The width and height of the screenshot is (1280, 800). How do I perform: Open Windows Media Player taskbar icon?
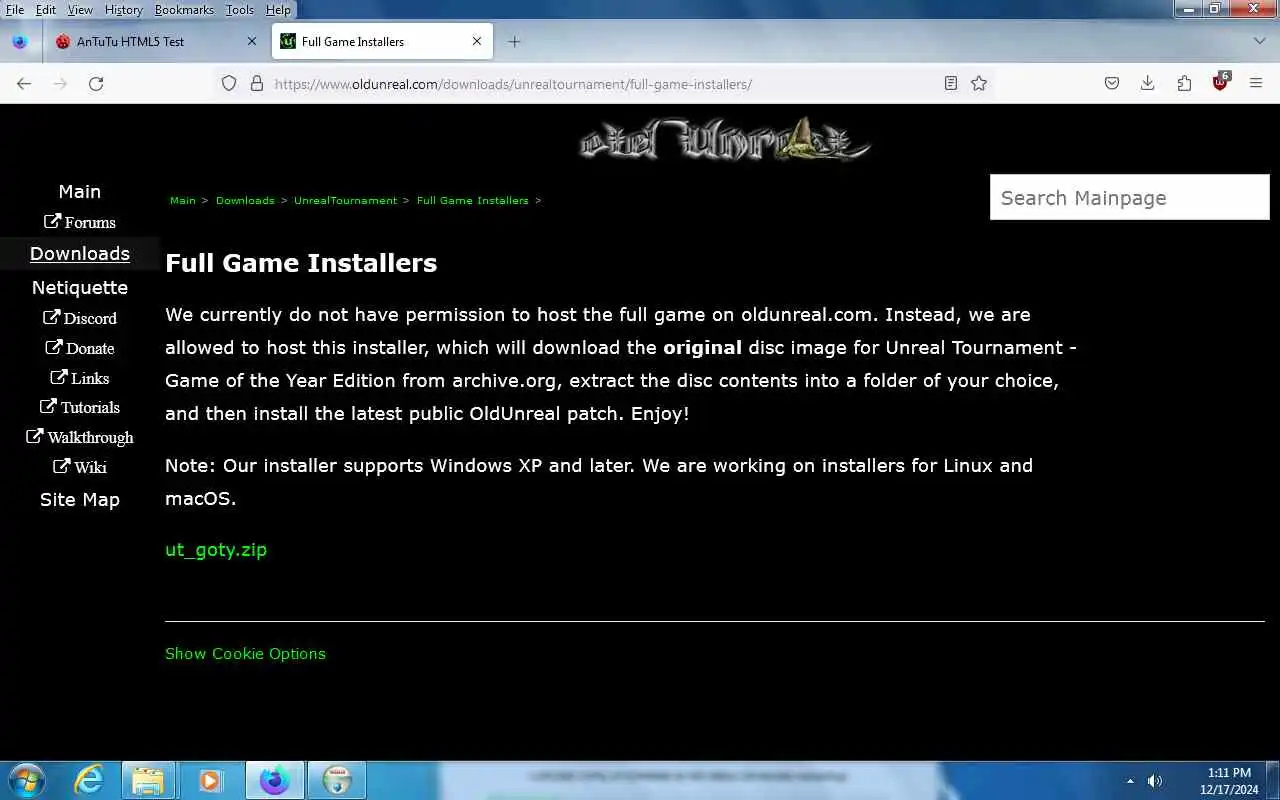tap(210, 780)
